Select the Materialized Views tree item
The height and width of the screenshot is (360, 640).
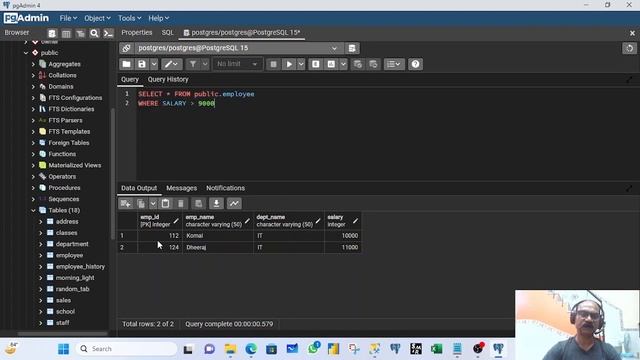click(75, 165)
